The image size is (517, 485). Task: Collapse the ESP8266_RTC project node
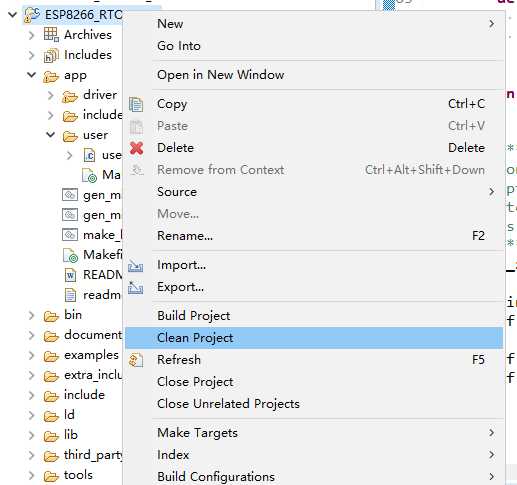(12, 14)
